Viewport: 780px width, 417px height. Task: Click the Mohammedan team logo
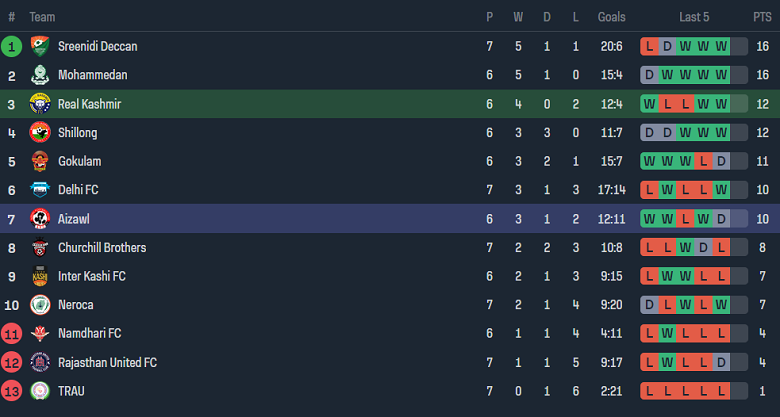pos(40,75)
